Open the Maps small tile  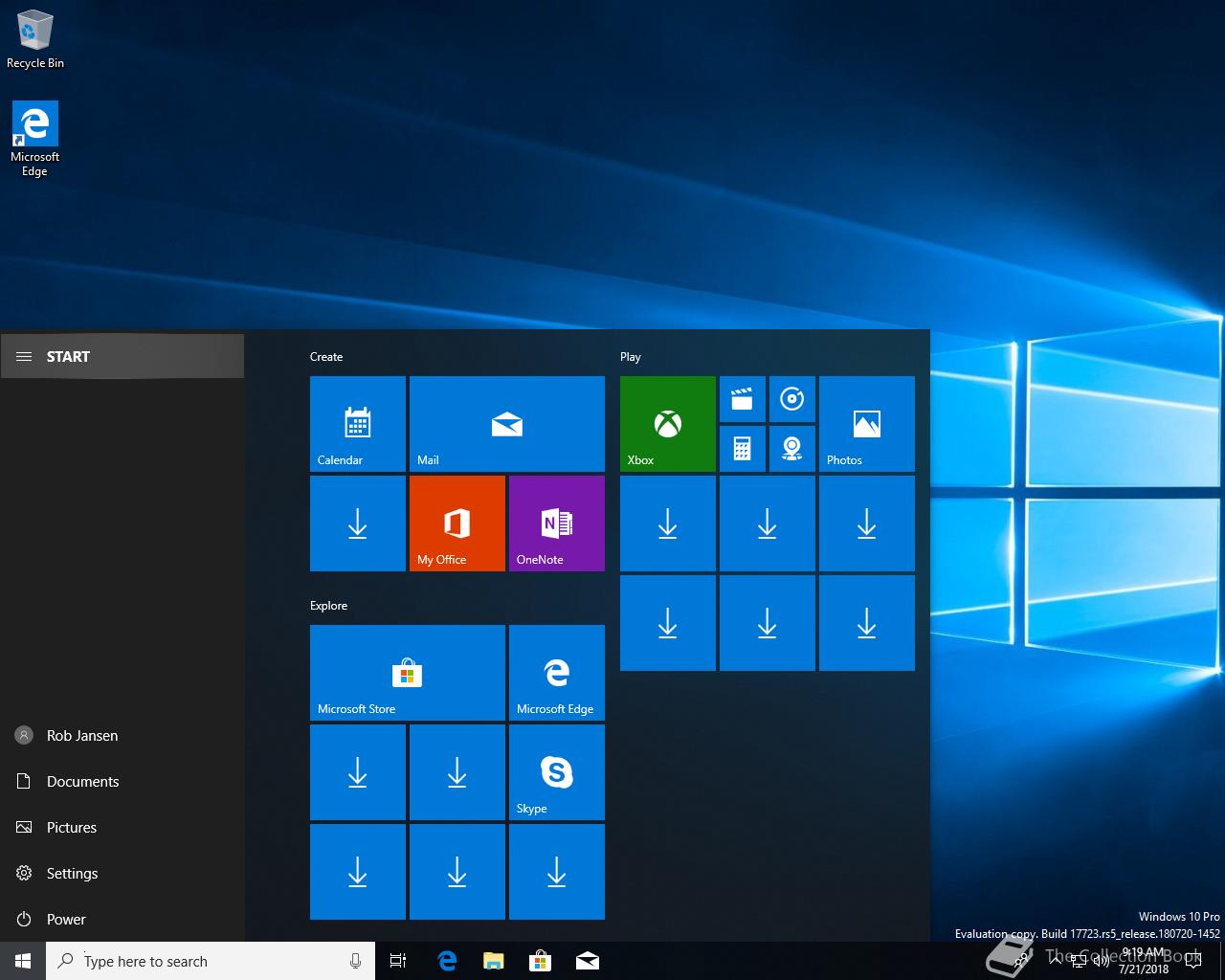pos(792,449)
